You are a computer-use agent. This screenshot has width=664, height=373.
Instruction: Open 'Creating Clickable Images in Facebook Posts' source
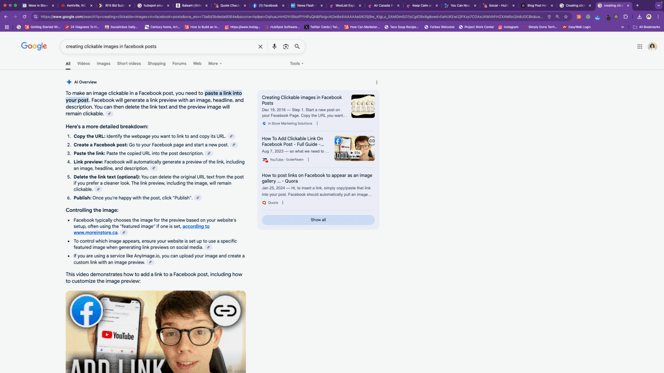[302, 100]
